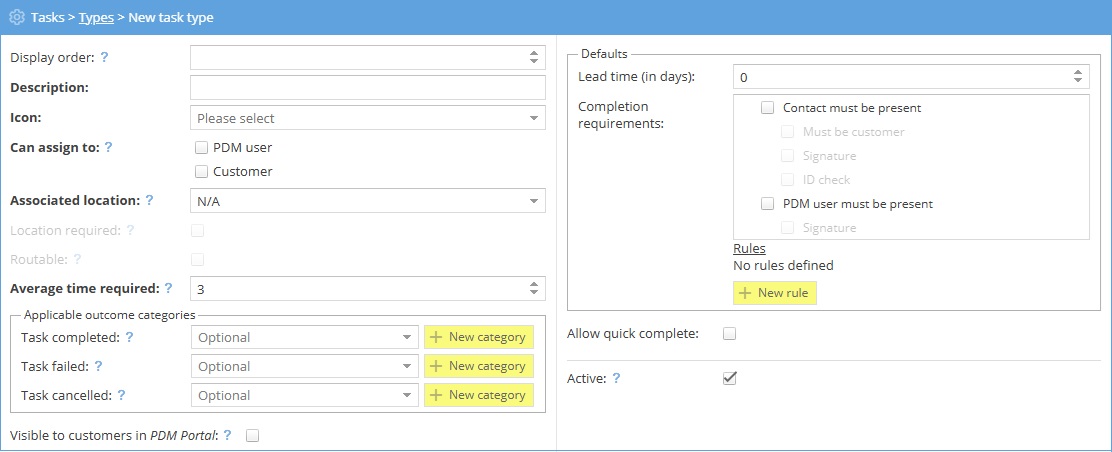Click help icon next to Active

[x=616, y=378]
